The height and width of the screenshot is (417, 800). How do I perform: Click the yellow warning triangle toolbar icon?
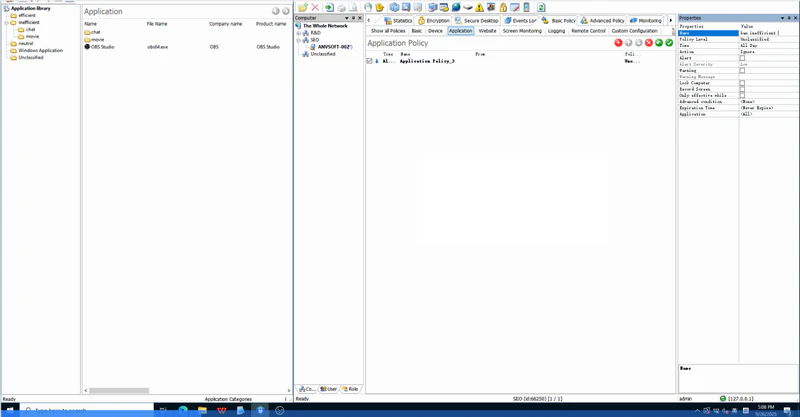click(x=479, y=7)
